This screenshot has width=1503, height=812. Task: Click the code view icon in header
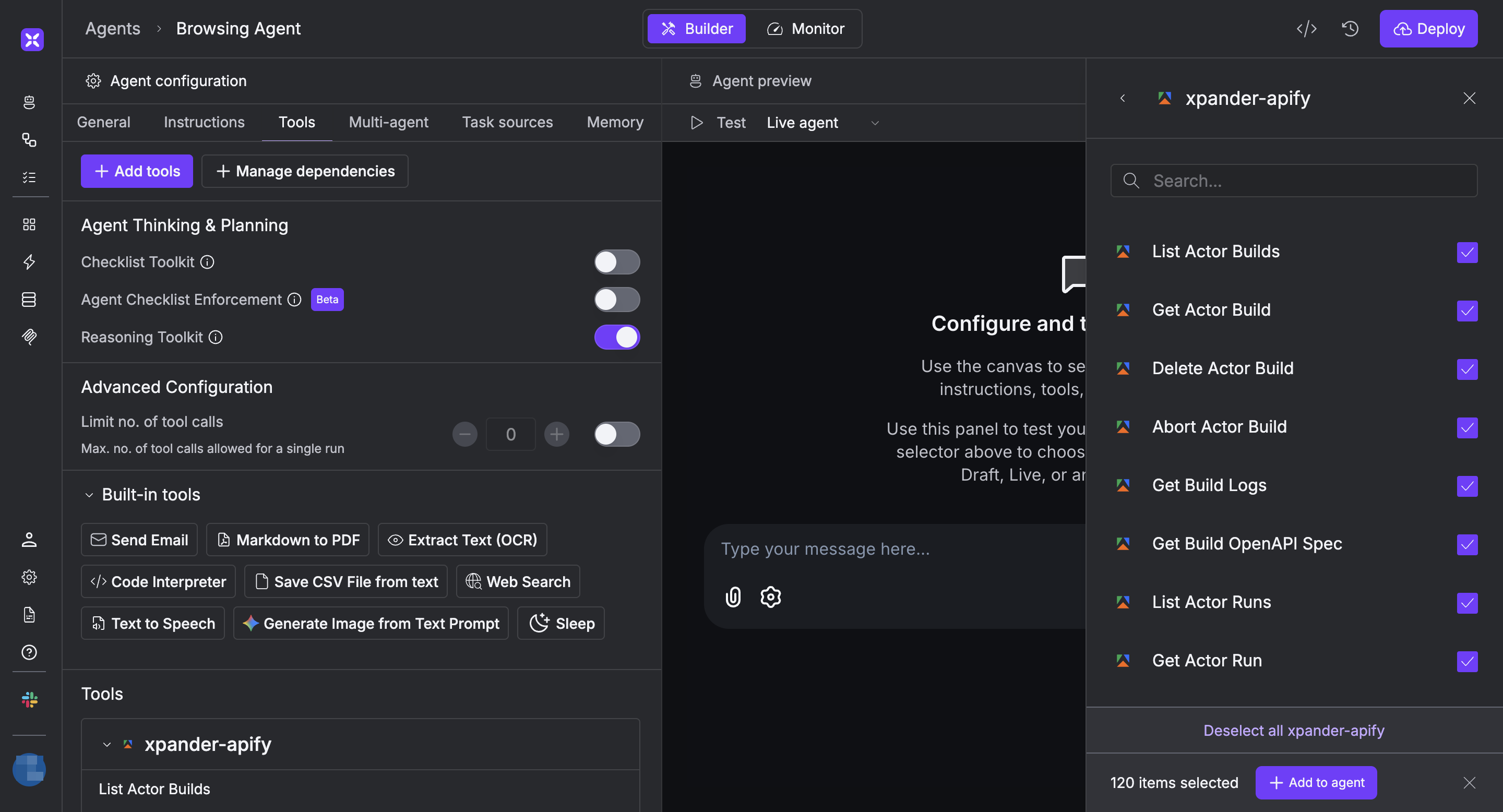[x=1306, y=29]
